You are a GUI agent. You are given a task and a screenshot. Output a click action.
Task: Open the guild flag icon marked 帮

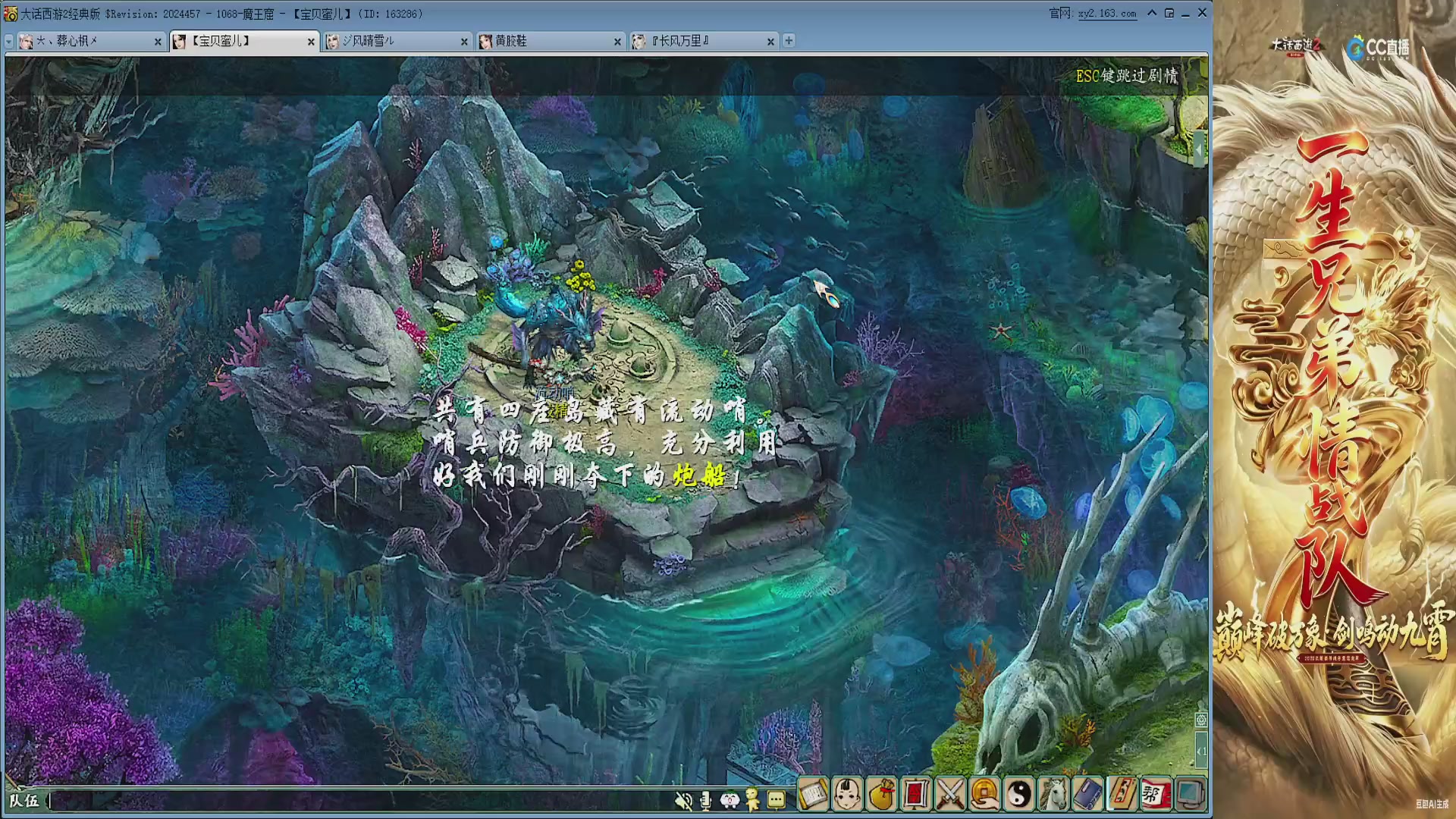[1156, 795]
